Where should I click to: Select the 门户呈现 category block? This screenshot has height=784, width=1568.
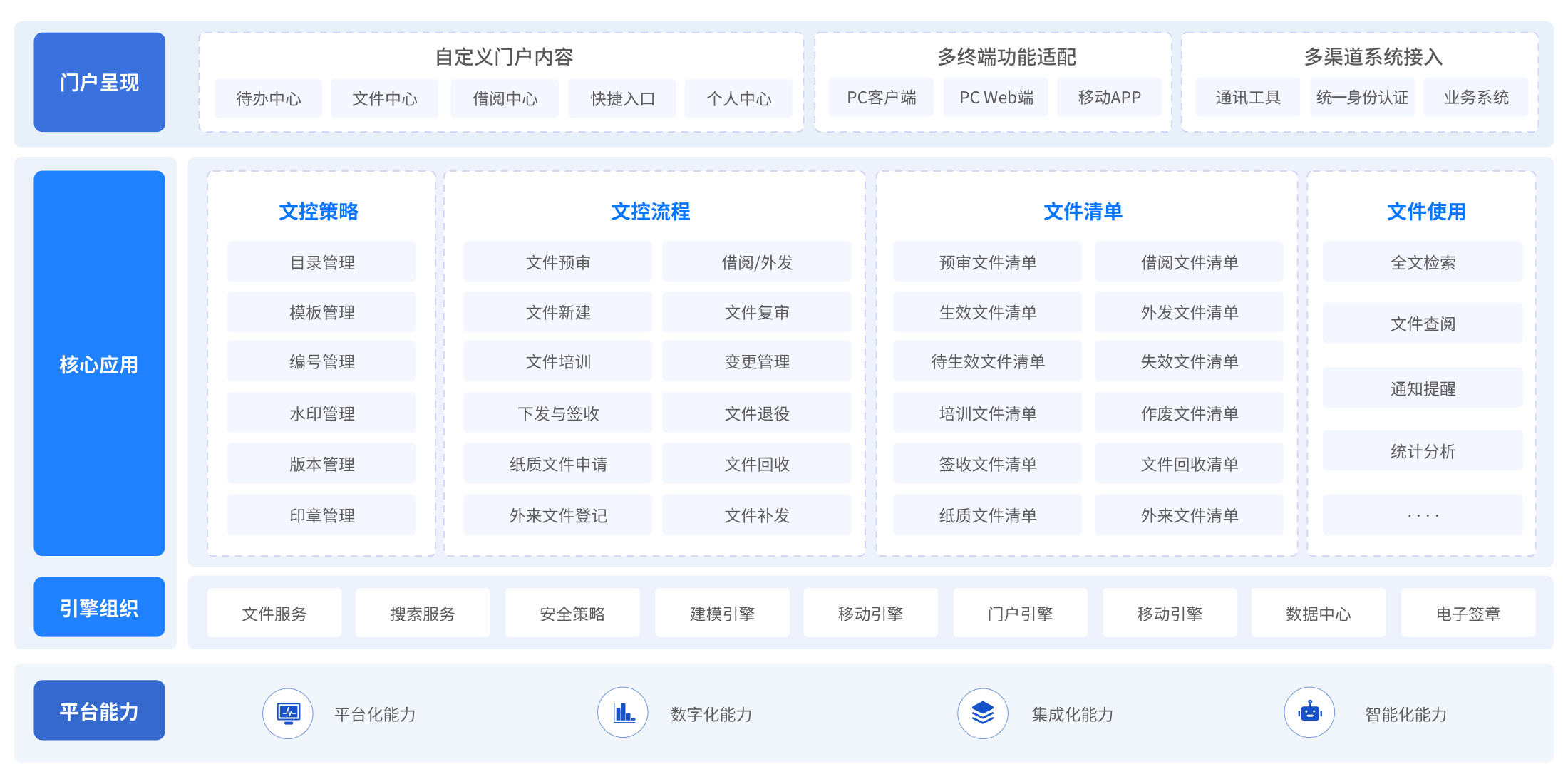coord(99,82)
